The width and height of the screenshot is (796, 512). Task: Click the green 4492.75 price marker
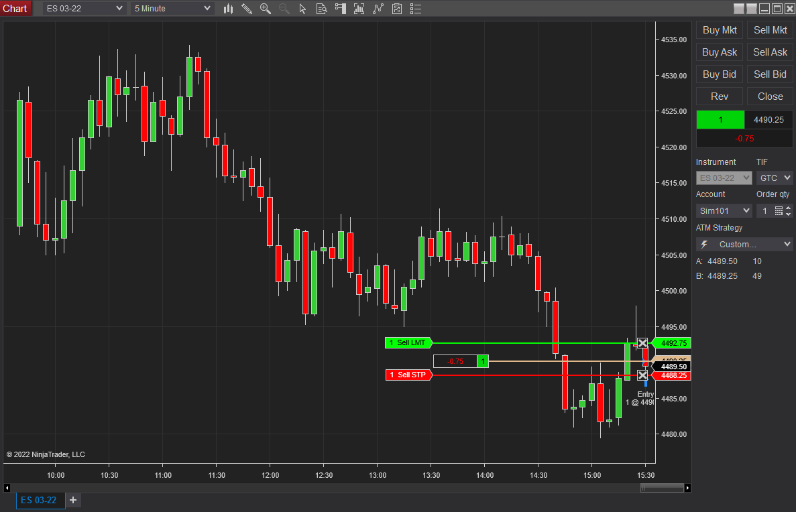[671, 344]
